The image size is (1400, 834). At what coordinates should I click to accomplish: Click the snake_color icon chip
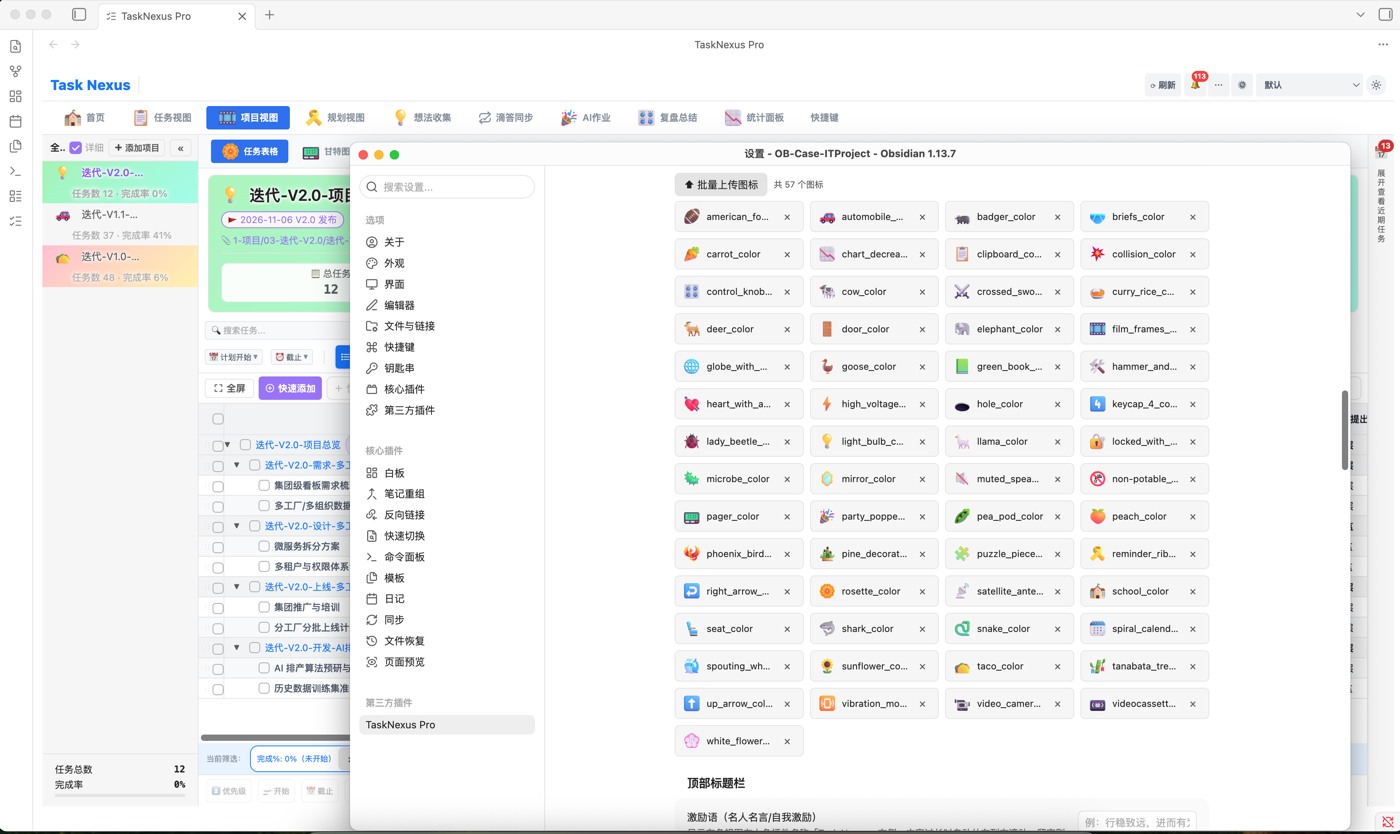[x=1009, y=629]
